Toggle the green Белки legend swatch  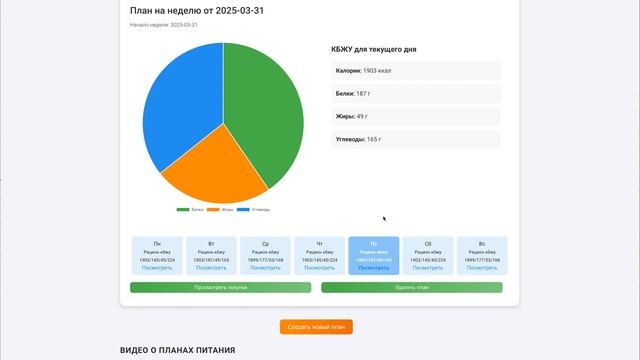pyautogui.click(x=183, y=209)
